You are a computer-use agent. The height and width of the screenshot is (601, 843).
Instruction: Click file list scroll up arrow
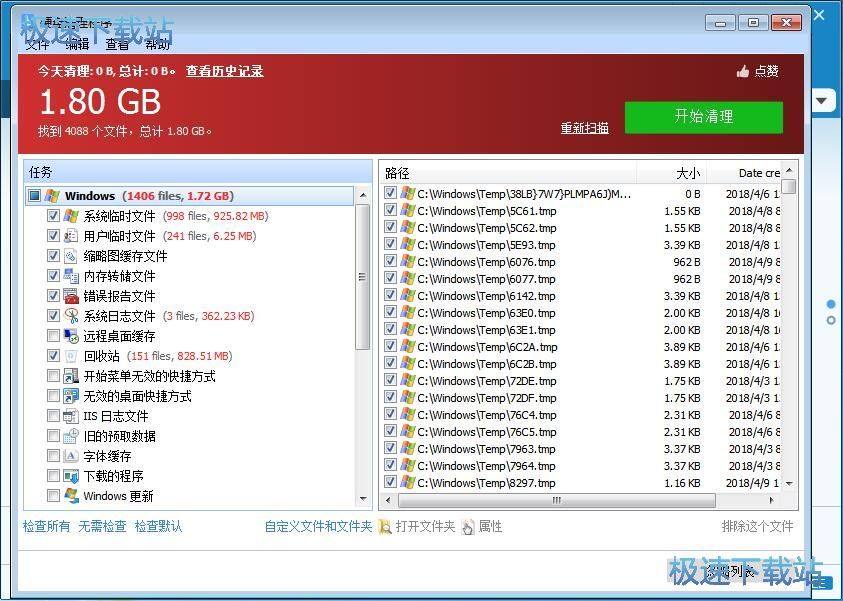point(789,170)
